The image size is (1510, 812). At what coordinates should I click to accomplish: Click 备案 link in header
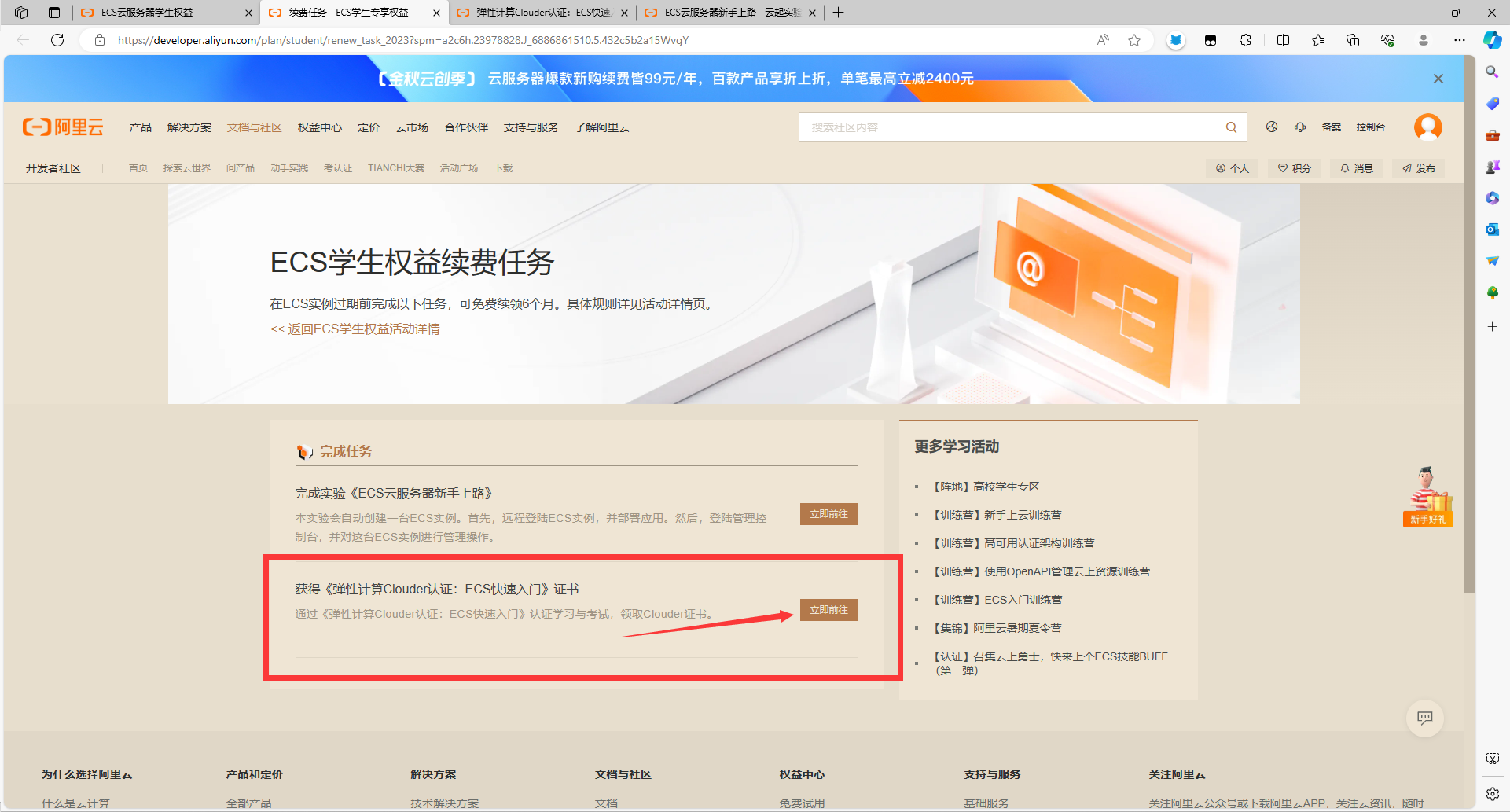1332,127
